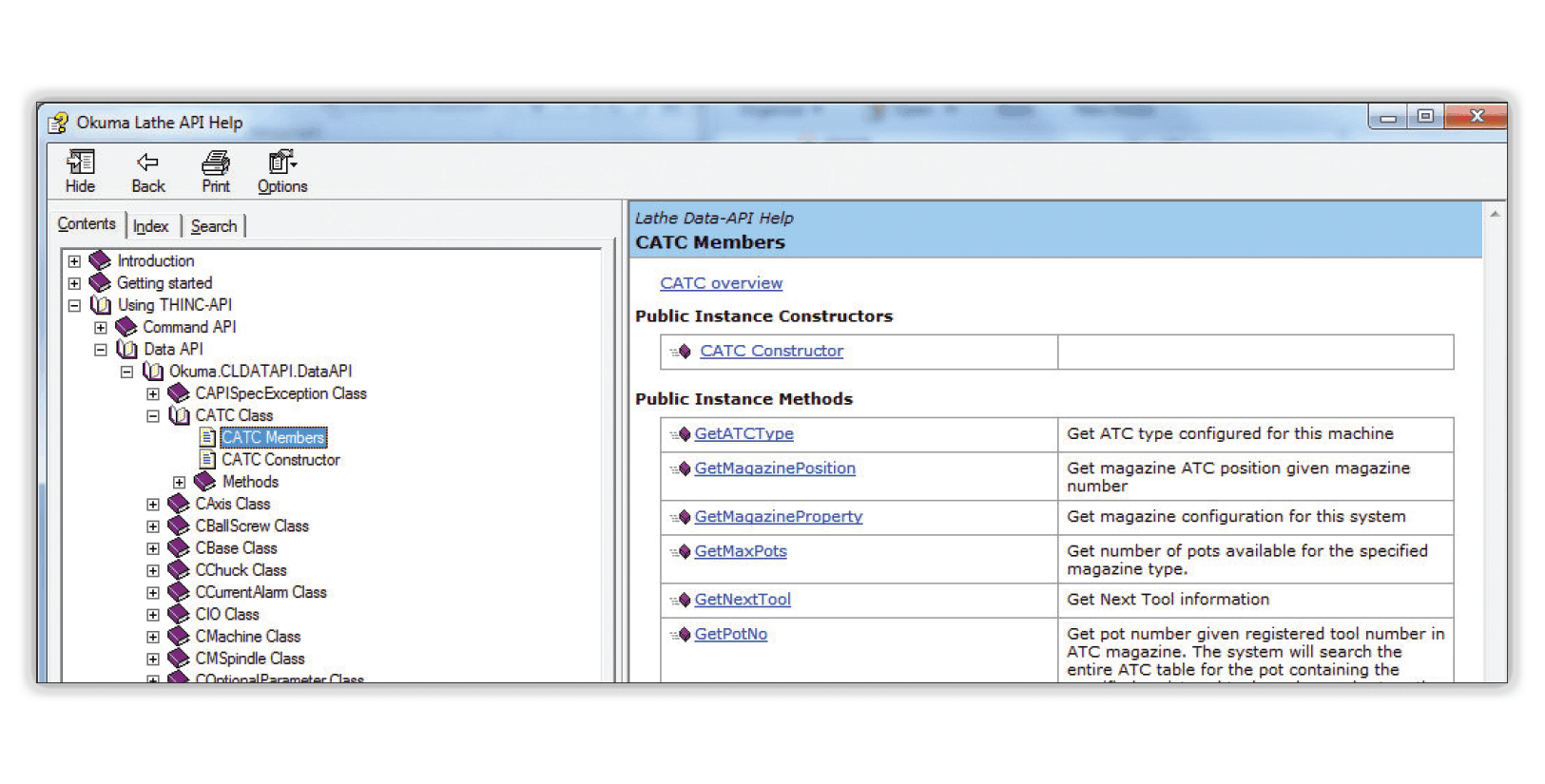Open the GetMagazinePosition method link
This screenshot has width=1545, height=784.
pyautogui.click(x=775, y=468)
